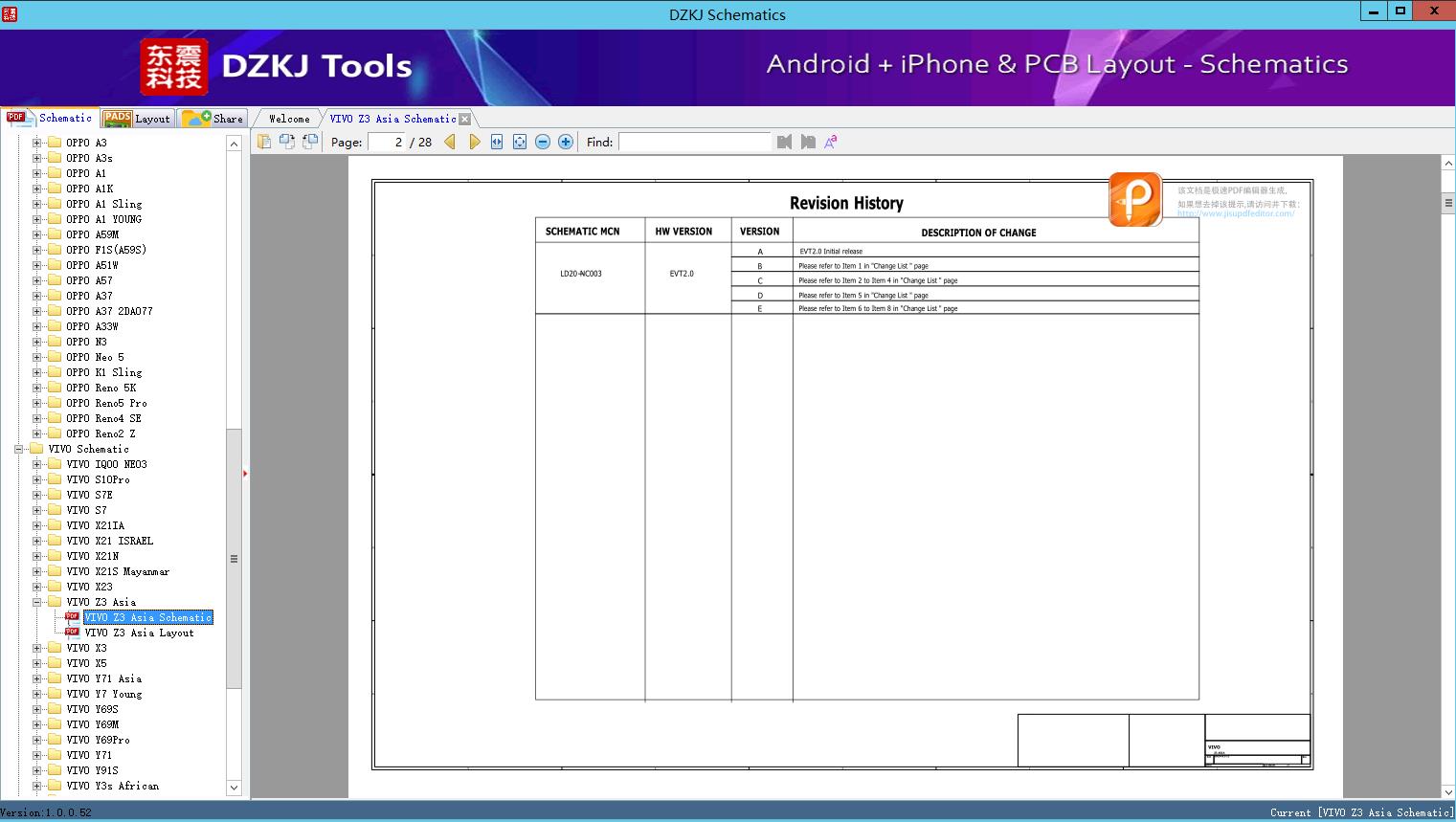Click the Revision History heading
The height and width of the screenshot is (822, 1456).
click(846, 203)
